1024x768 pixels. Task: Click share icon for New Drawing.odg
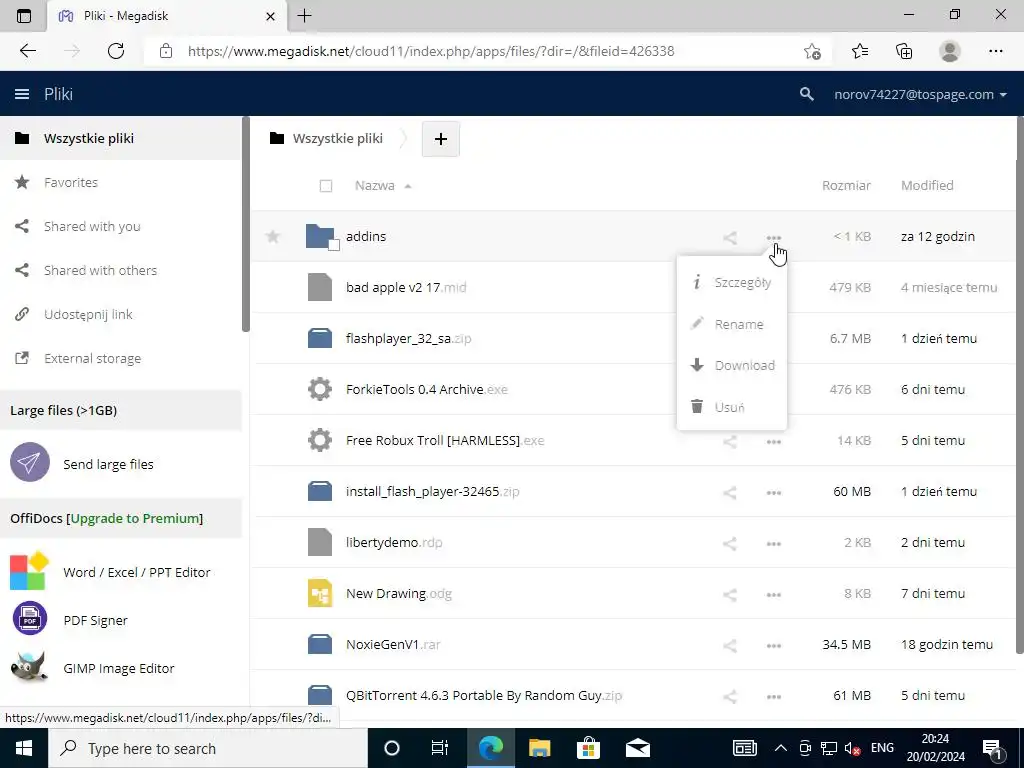coord(730,594)
